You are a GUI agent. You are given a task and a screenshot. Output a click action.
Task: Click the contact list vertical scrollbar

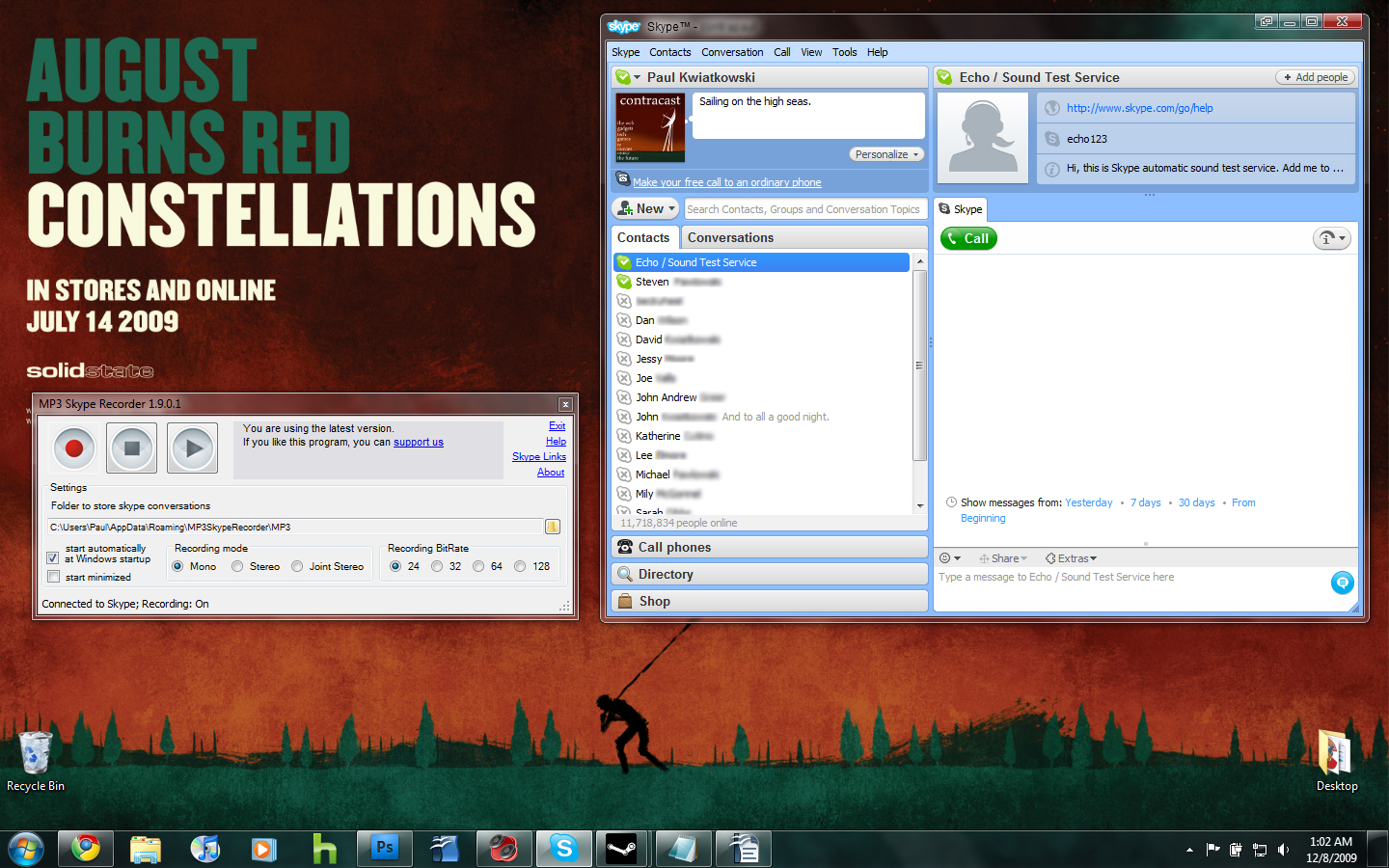click(x=919, y=366)
